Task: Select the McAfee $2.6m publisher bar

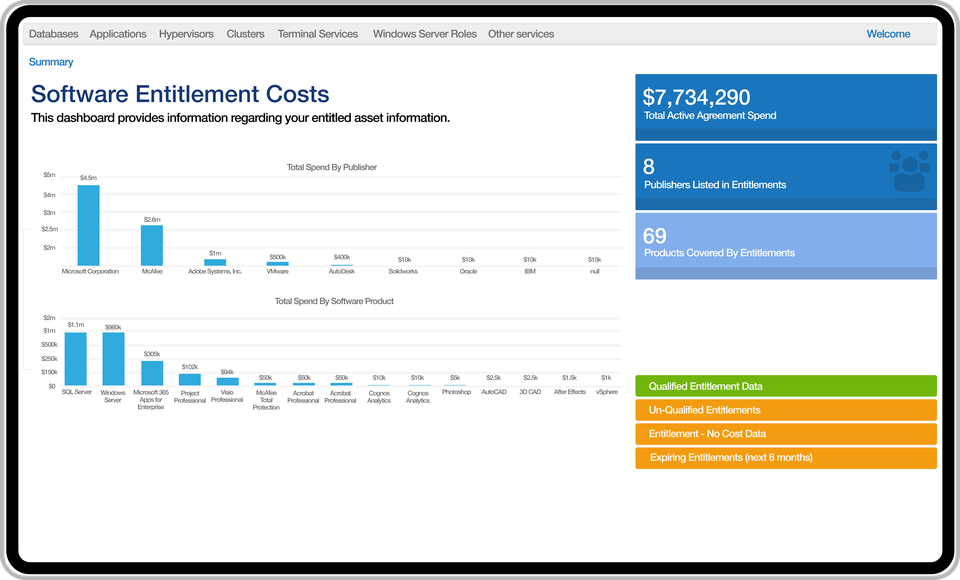Action: pyautogui.click(x=152, y=246)
